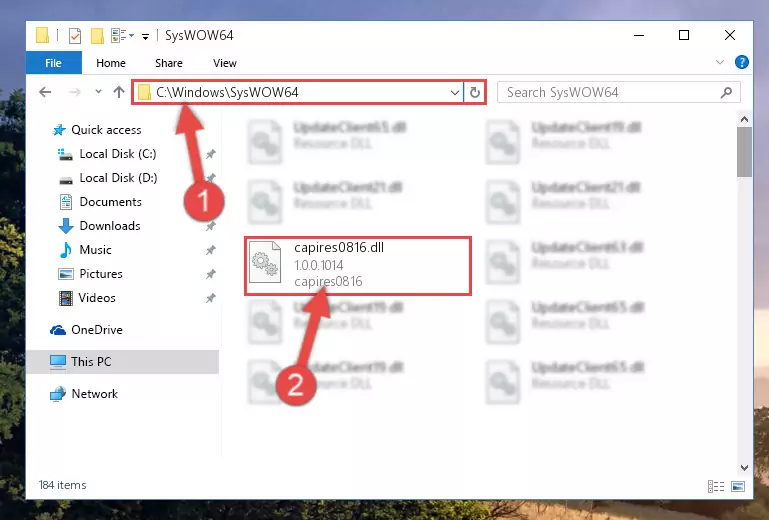Open recent locations dropdown arrow
769x520 pixels.
click(x=98, y=91)
